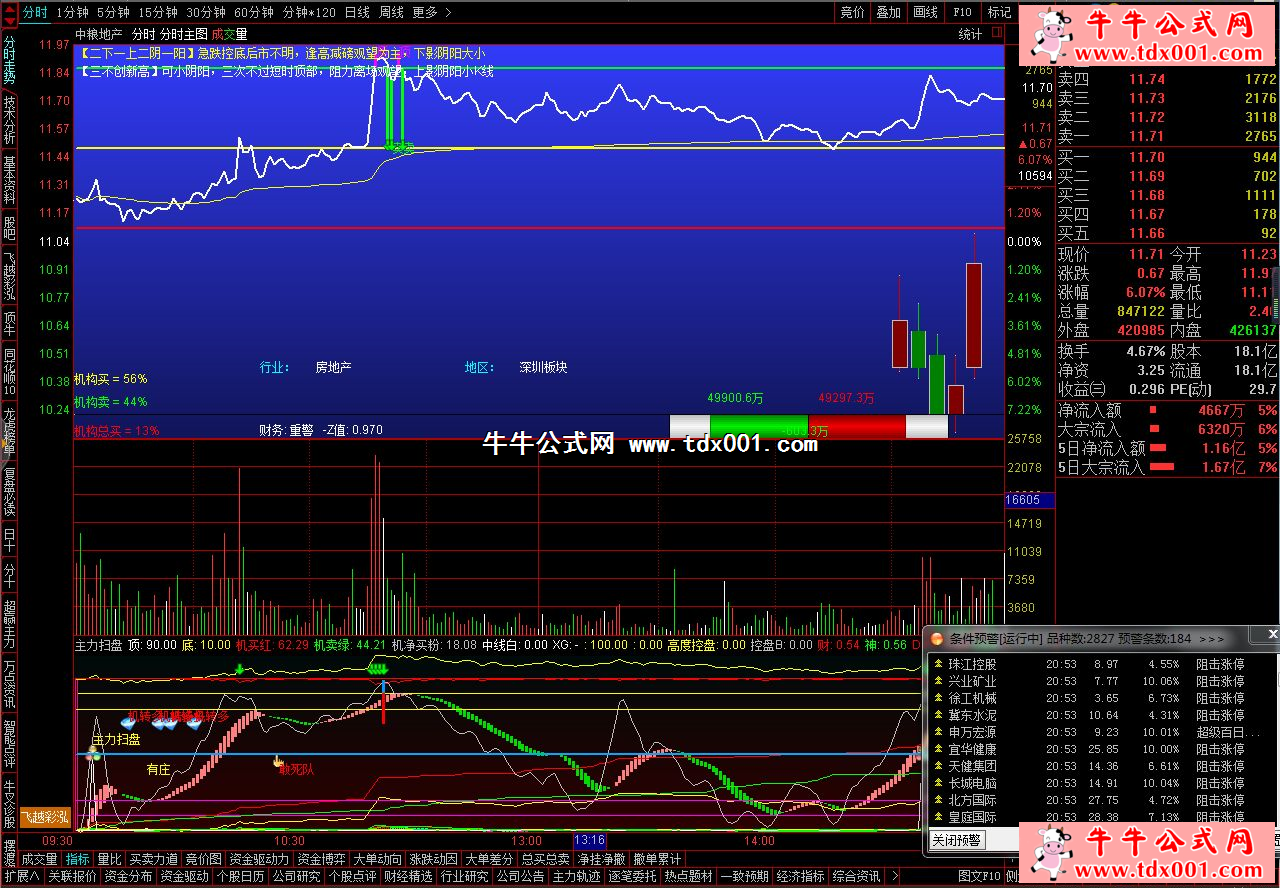Select the 珠江控股 alert row
The image size is (1280, 888).
1101,664
